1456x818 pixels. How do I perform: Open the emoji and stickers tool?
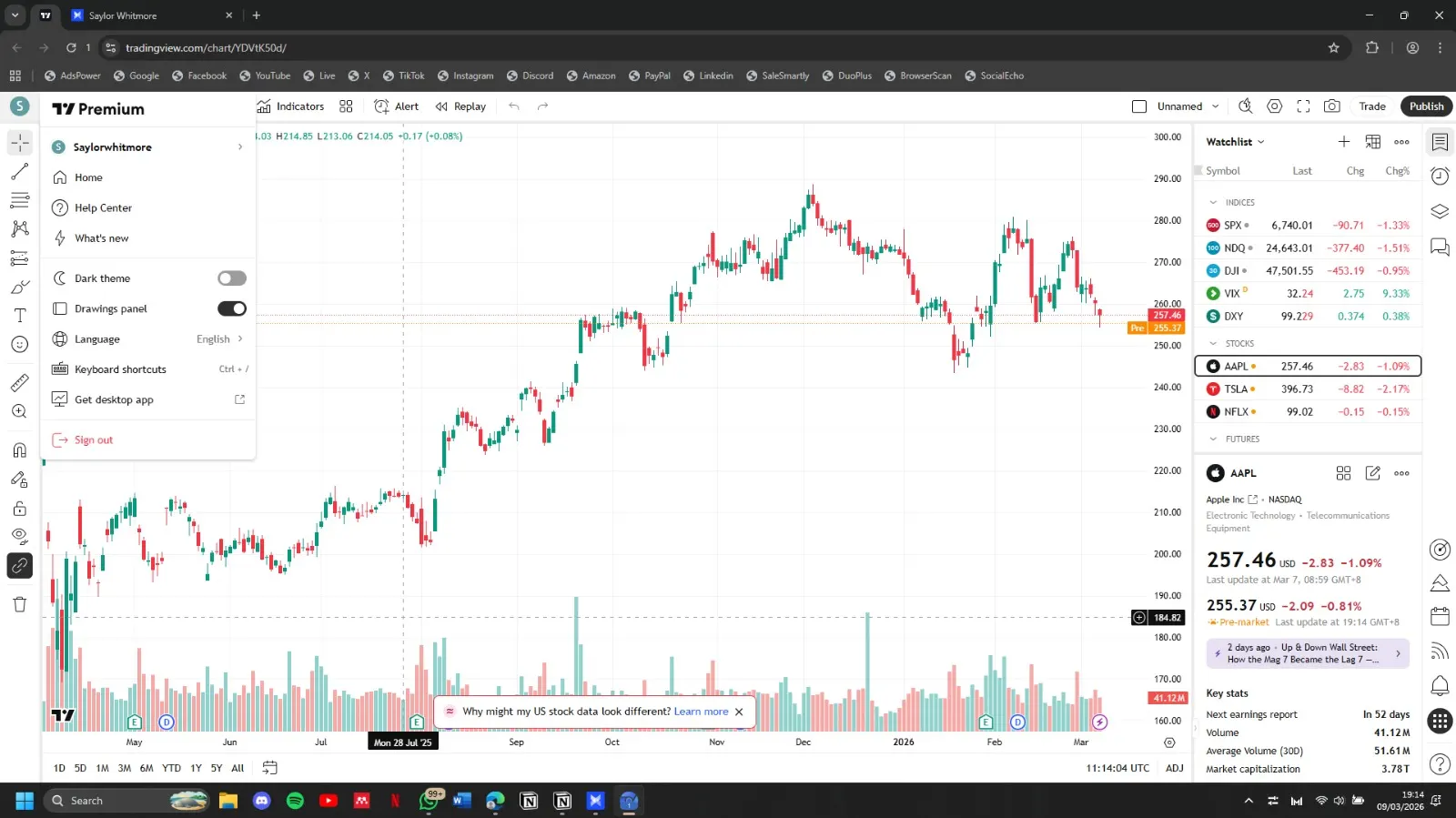[20, 345]
